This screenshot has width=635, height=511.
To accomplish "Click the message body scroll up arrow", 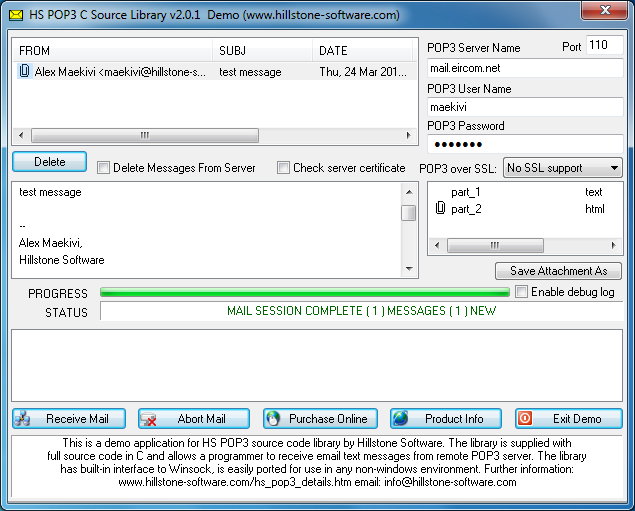I will pyautogui.click(x=409, y=192).
